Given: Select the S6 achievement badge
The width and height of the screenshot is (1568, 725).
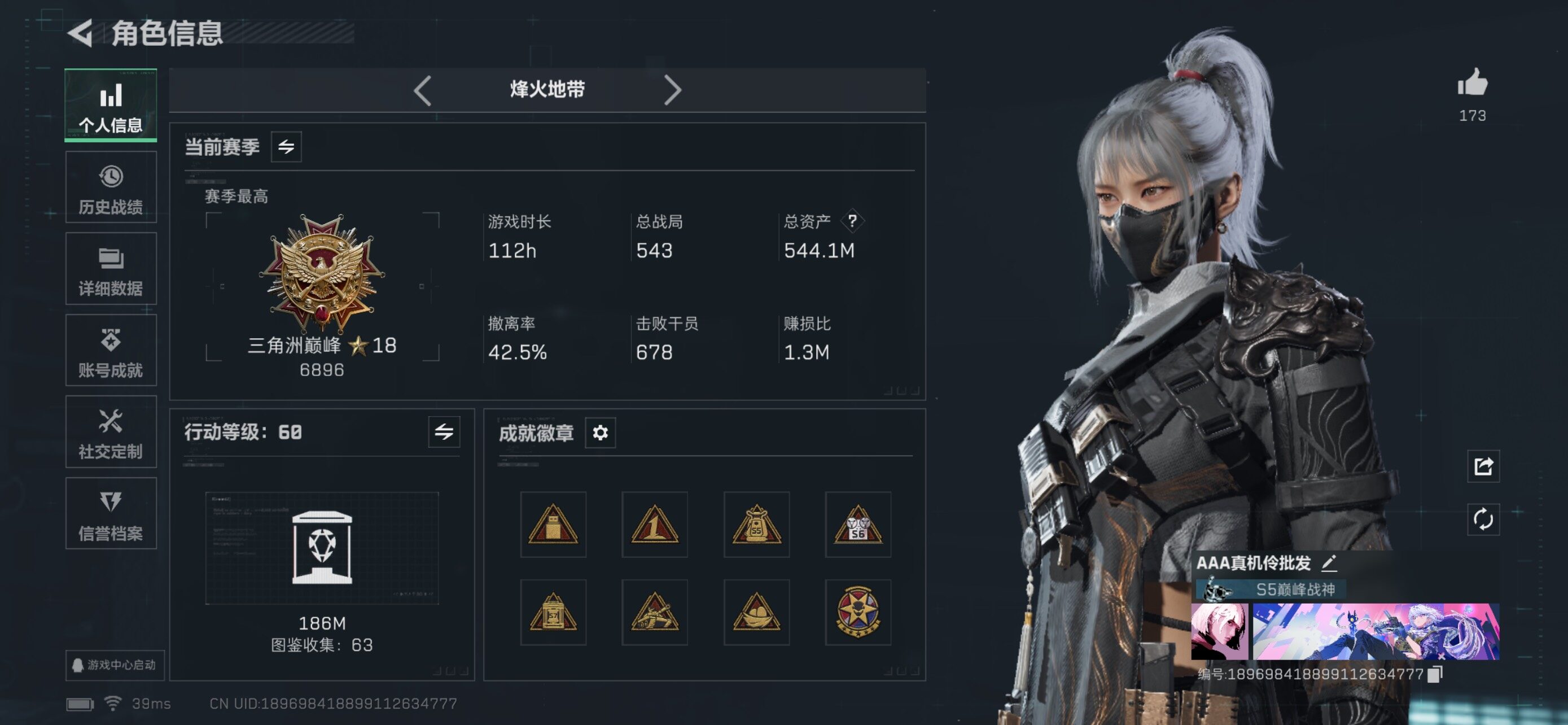Looking at the screenshot, I should click(857, 524).
